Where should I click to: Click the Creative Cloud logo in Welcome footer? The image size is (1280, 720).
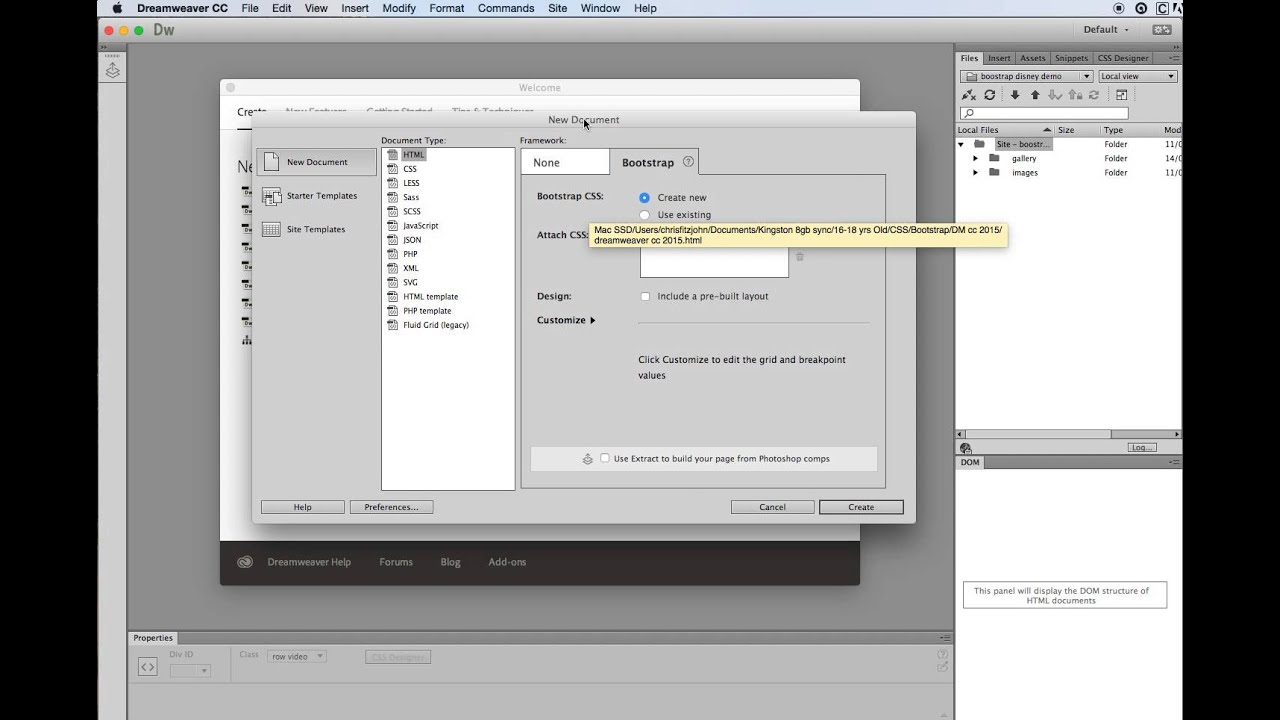tap(245, 562)
